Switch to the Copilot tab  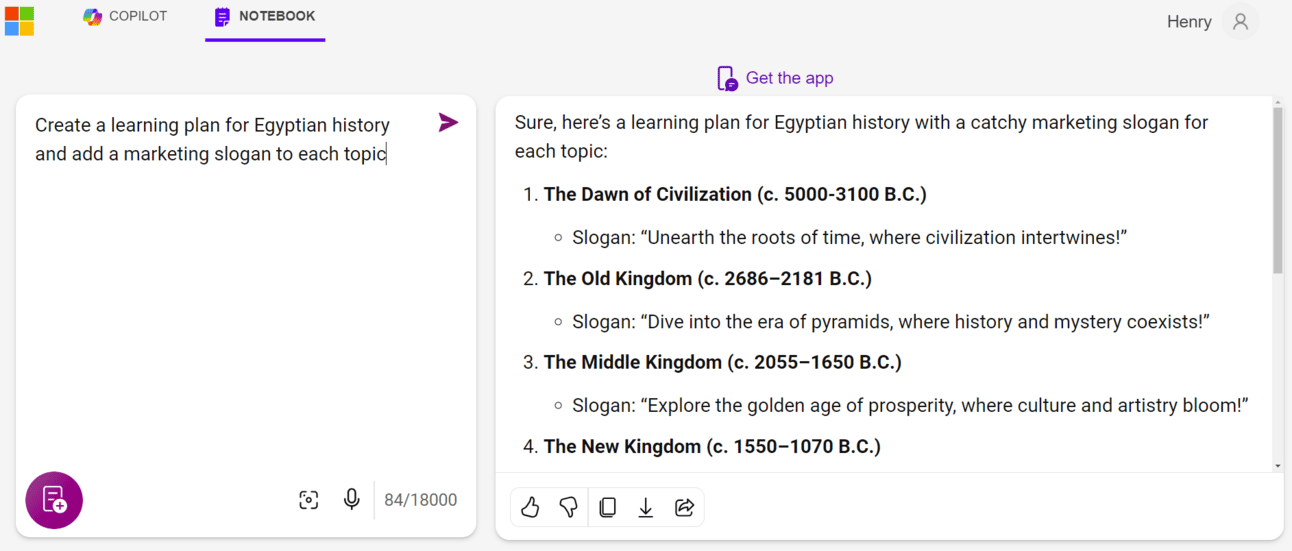tap(125, 17)
